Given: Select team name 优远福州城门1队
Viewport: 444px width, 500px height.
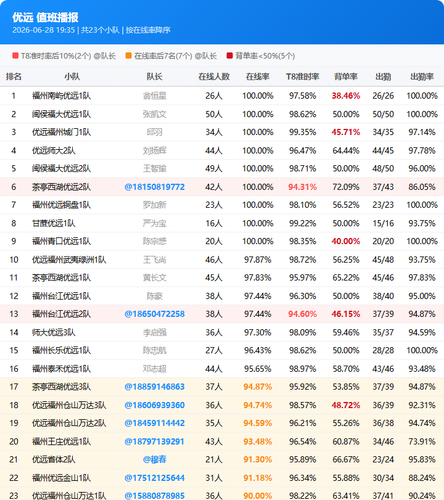Looking at the screenshot, I should pyautogui.click(x=61, y=132).
